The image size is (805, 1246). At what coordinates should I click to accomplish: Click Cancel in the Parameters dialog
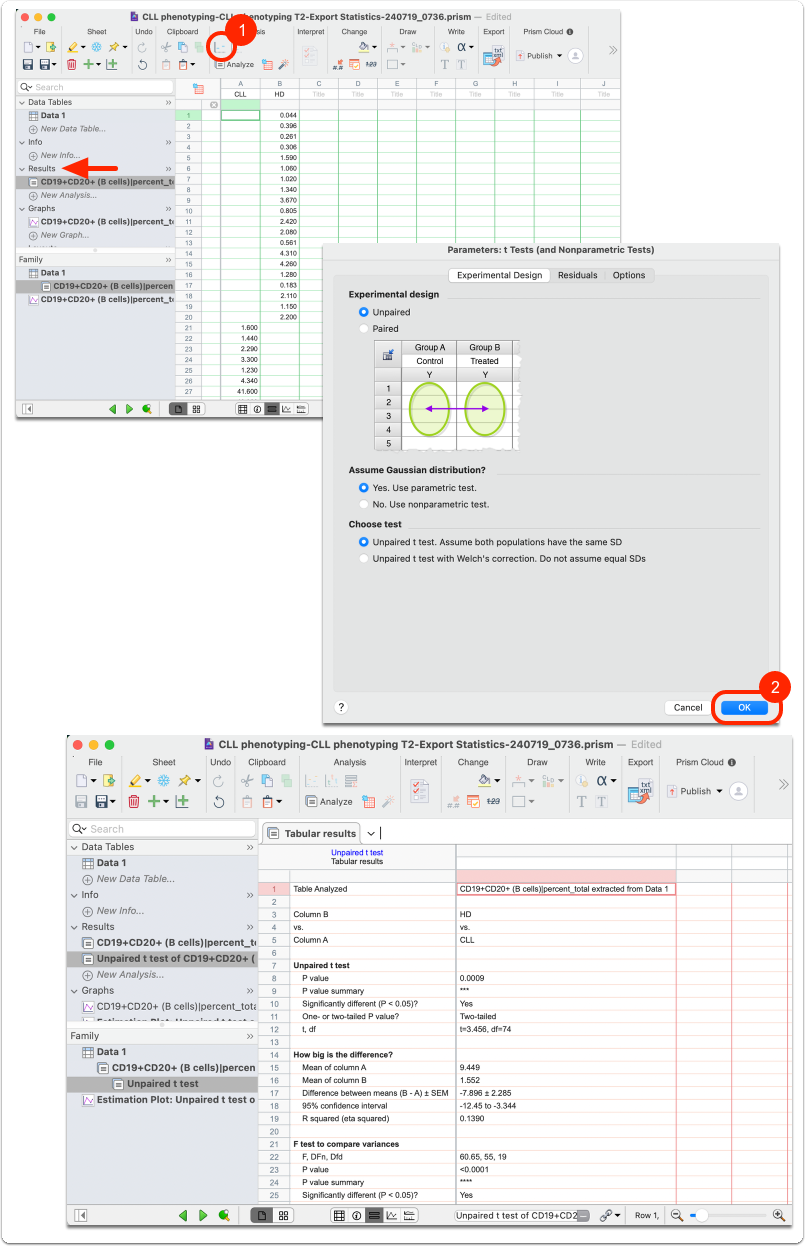pos(688,707)
